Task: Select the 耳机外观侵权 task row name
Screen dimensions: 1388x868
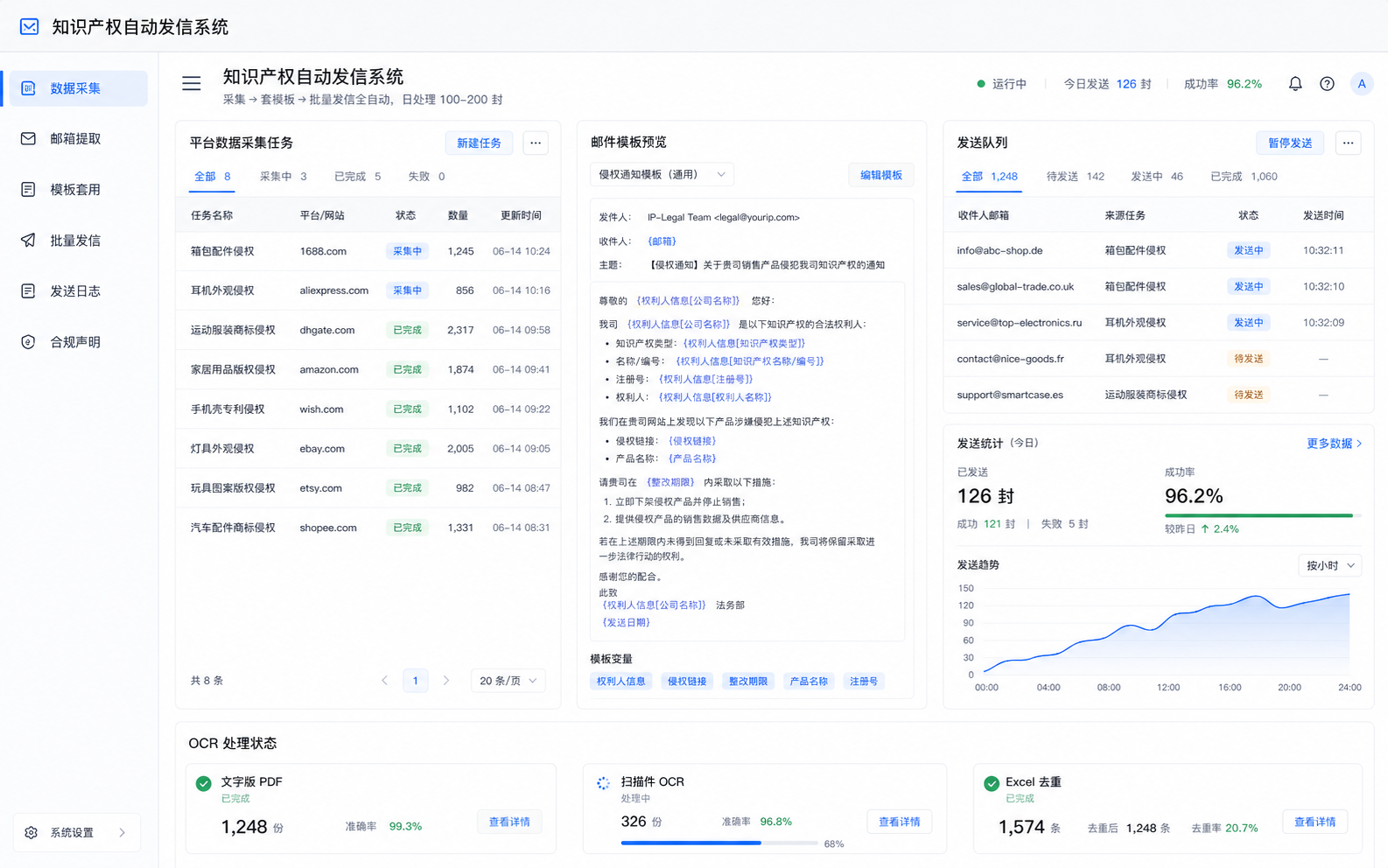Action: [x=222, y=290]
